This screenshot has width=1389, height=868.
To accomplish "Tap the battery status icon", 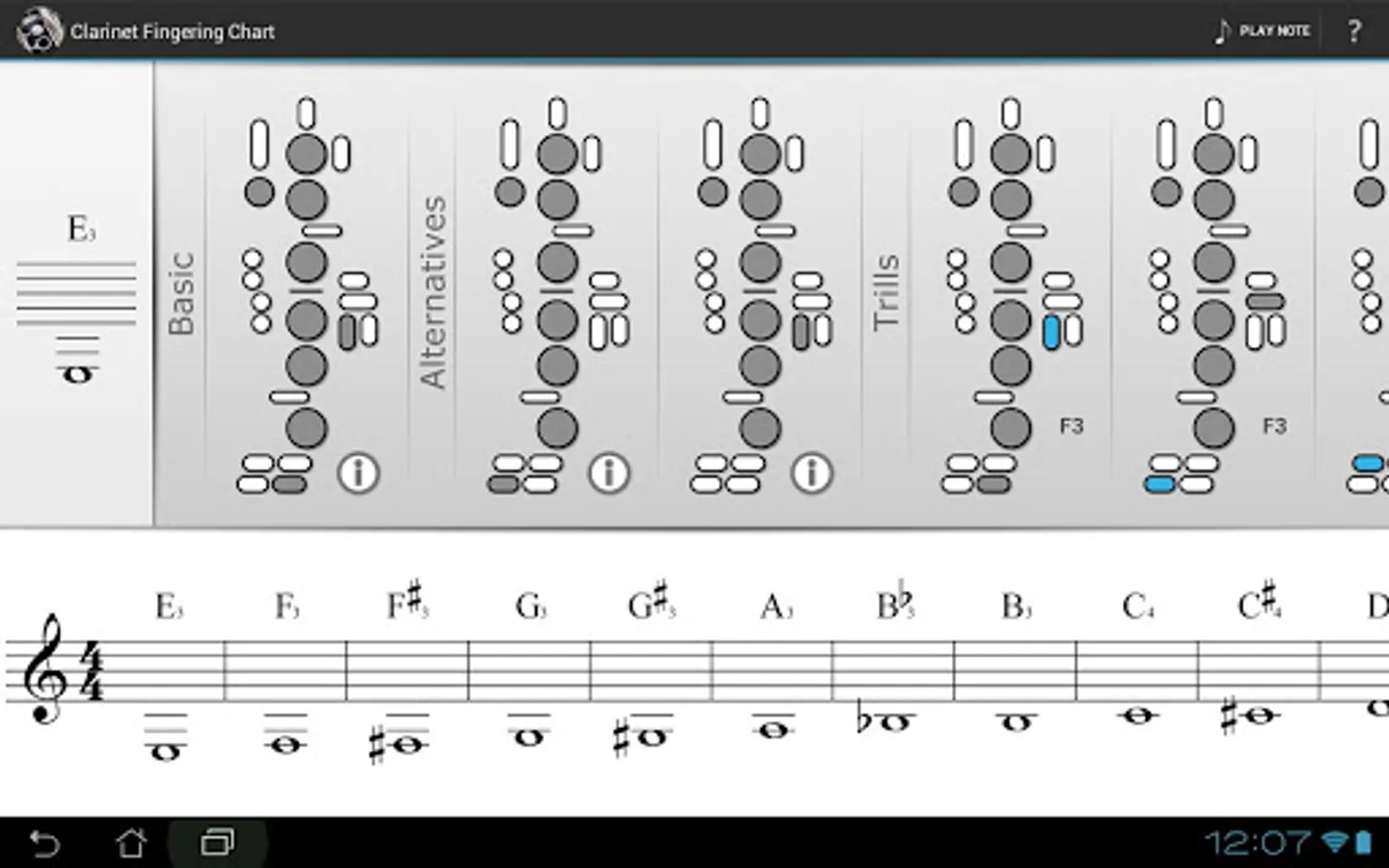I will (1364, 843).
